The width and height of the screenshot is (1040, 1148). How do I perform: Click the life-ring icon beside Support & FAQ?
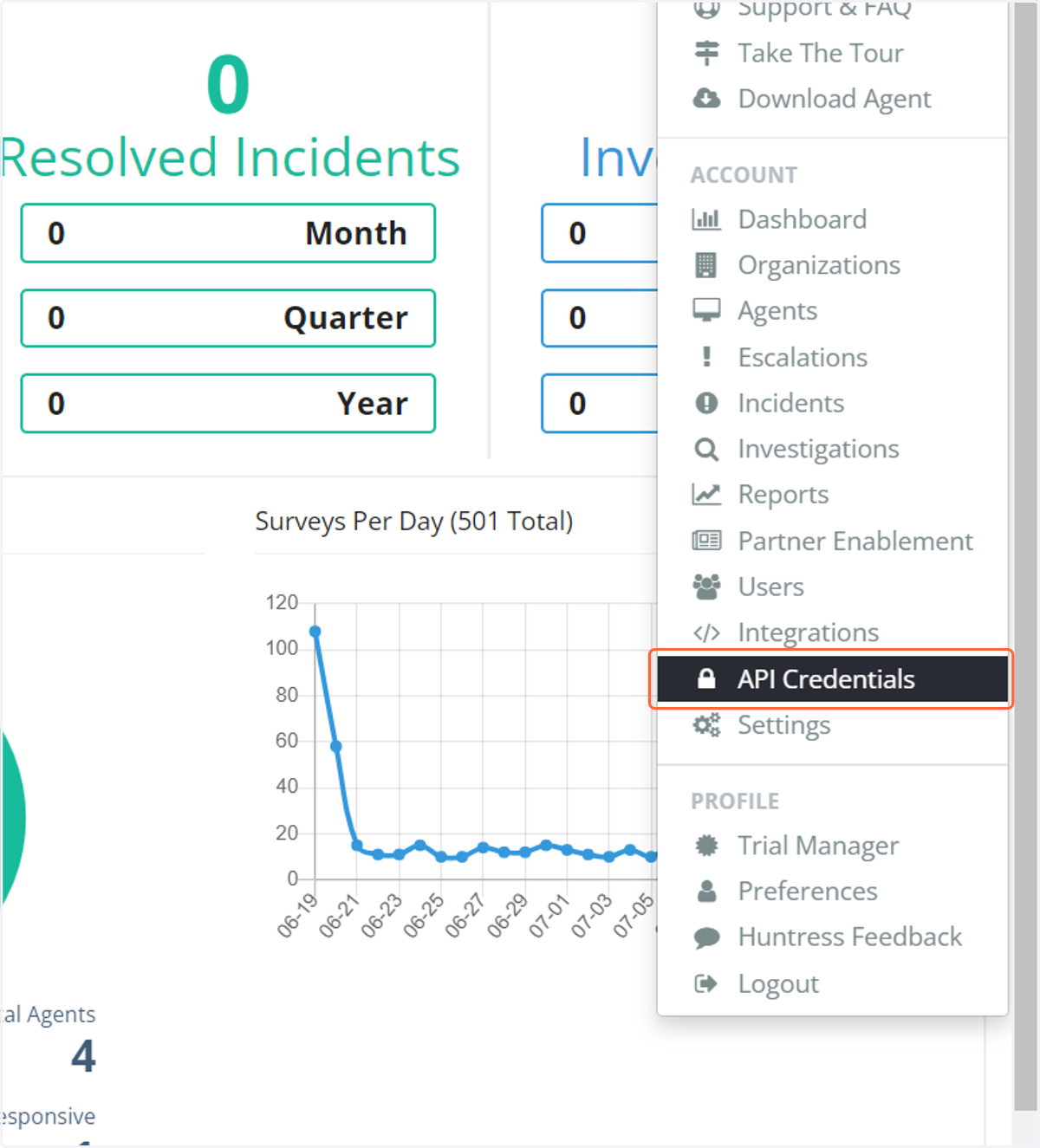706,9
